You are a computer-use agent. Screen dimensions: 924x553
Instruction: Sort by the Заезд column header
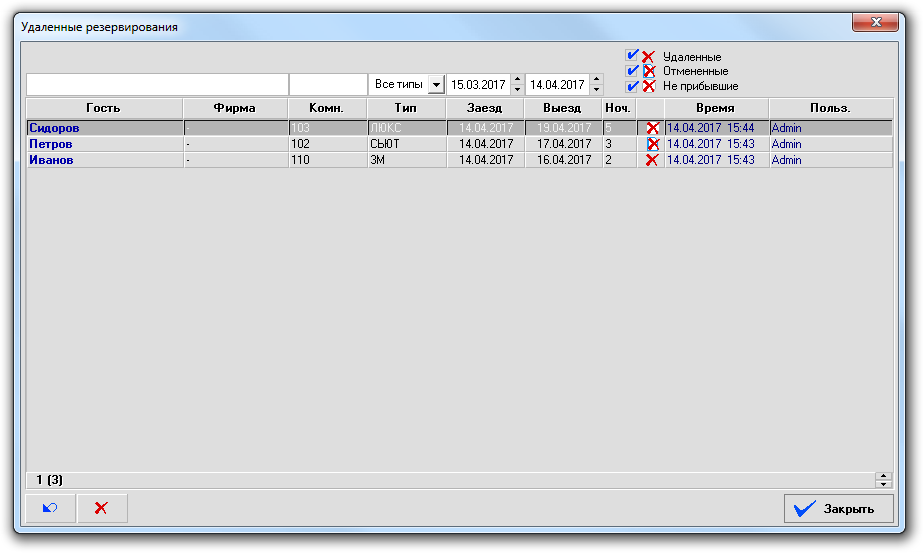click(485, 108)
